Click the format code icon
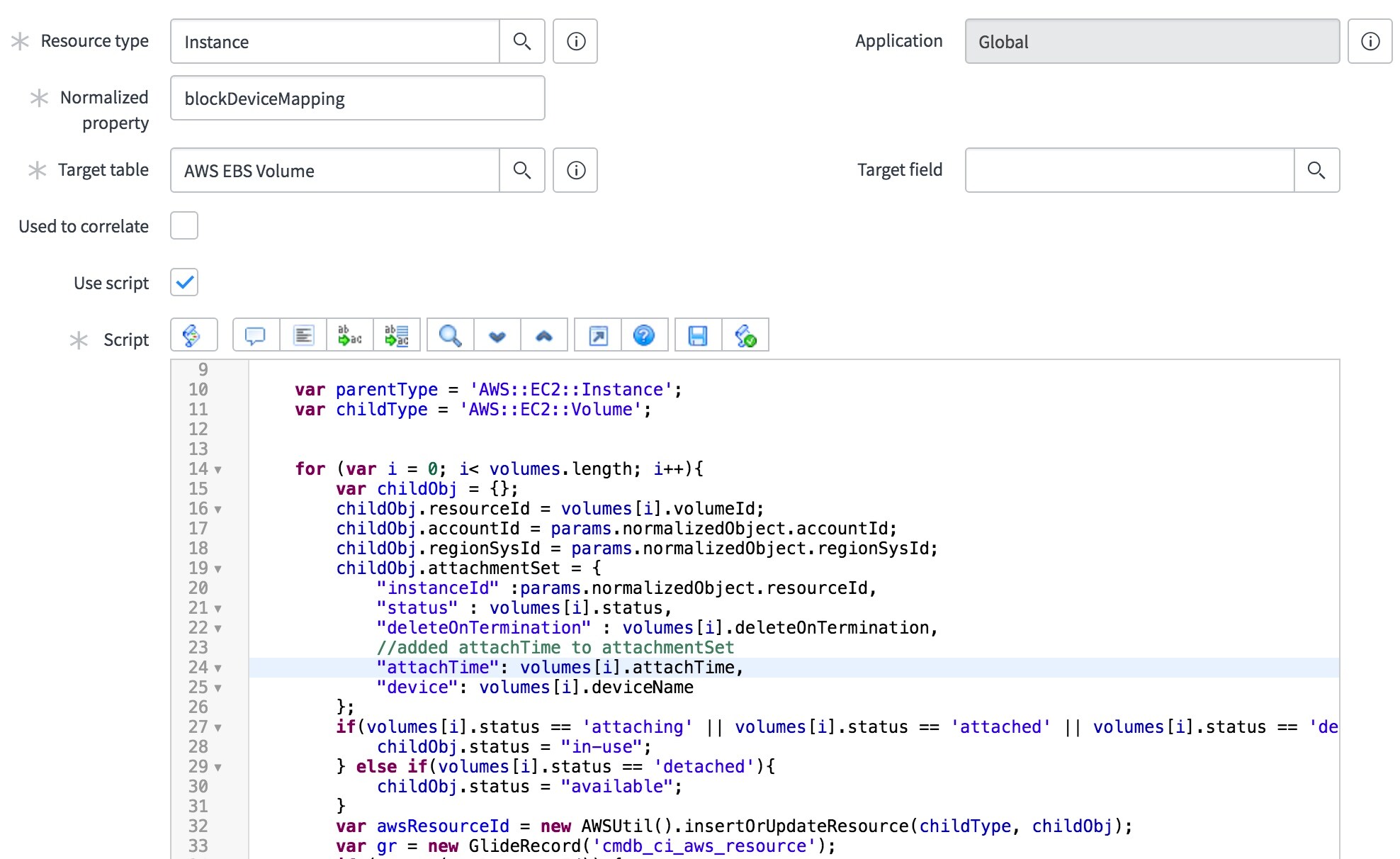This screenshot has height=859, width=1400. (303, 335)
